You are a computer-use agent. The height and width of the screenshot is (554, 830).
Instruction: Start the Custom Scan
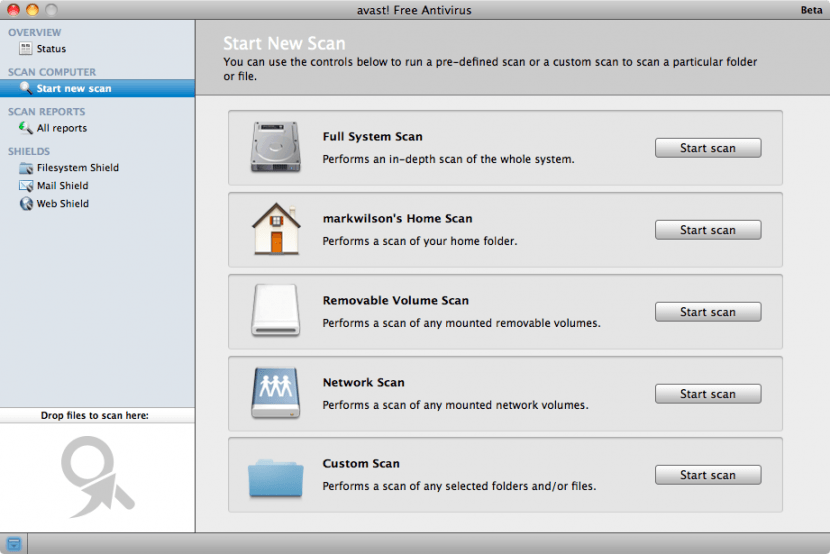click(708, 475)
